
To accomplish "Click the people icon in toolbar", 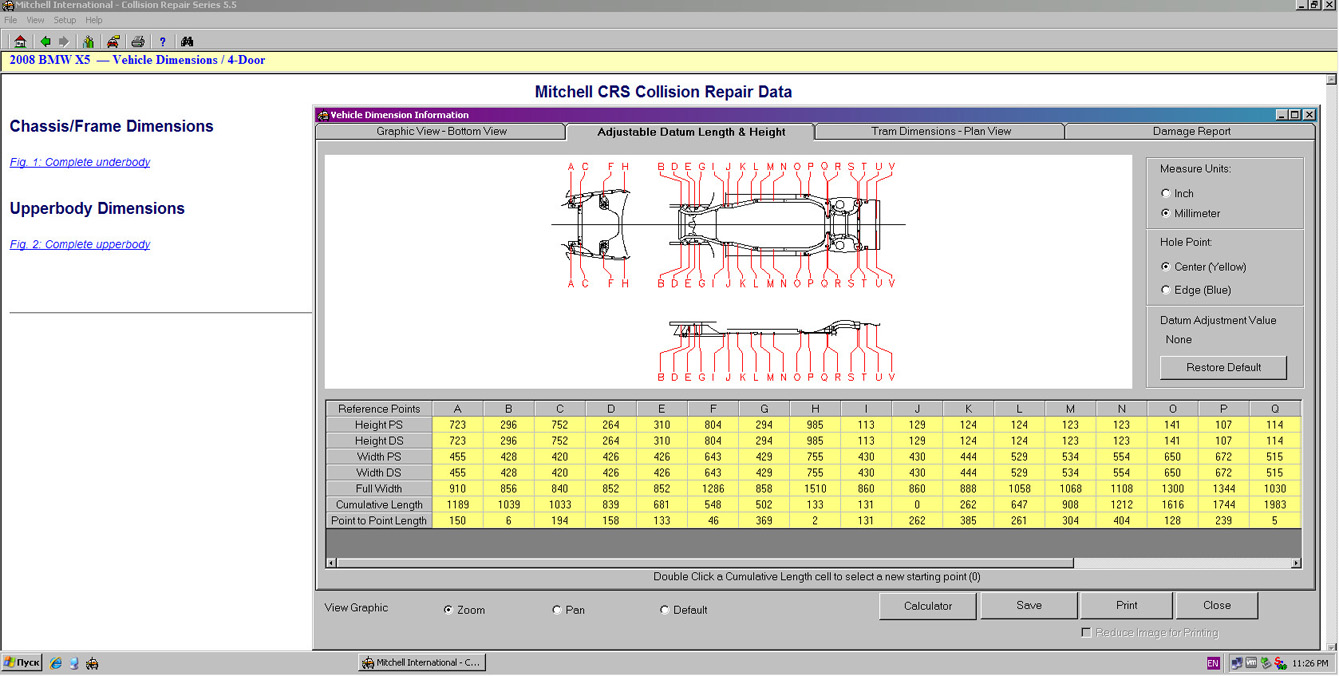I will tap(89, 42).
